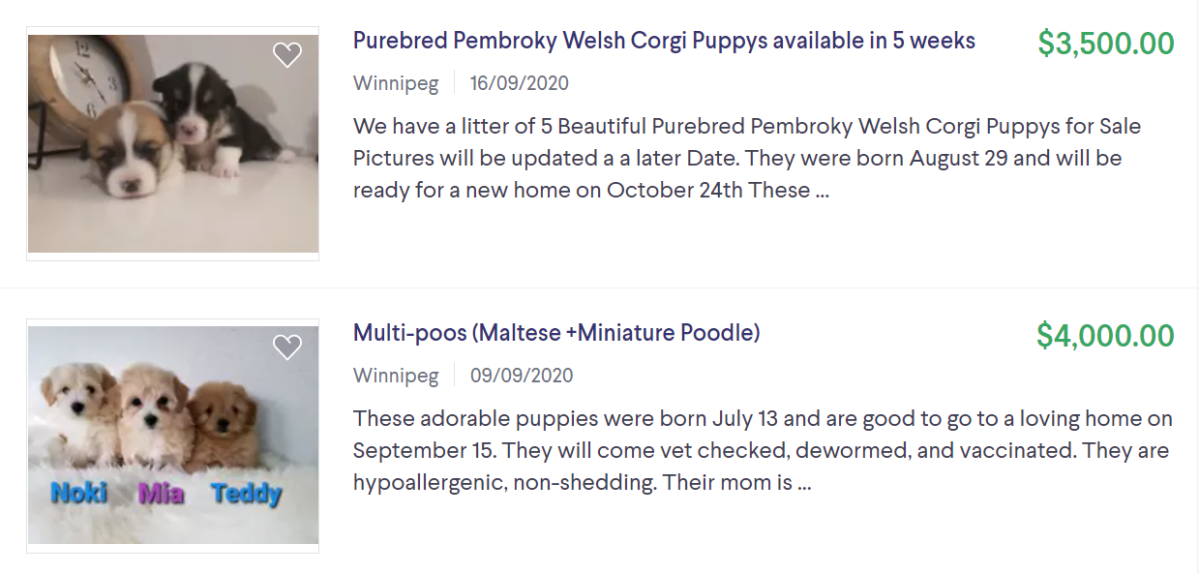Open the Purebred Pembroky Welsh Corgi Puppys title

click(x=664, y=41)
